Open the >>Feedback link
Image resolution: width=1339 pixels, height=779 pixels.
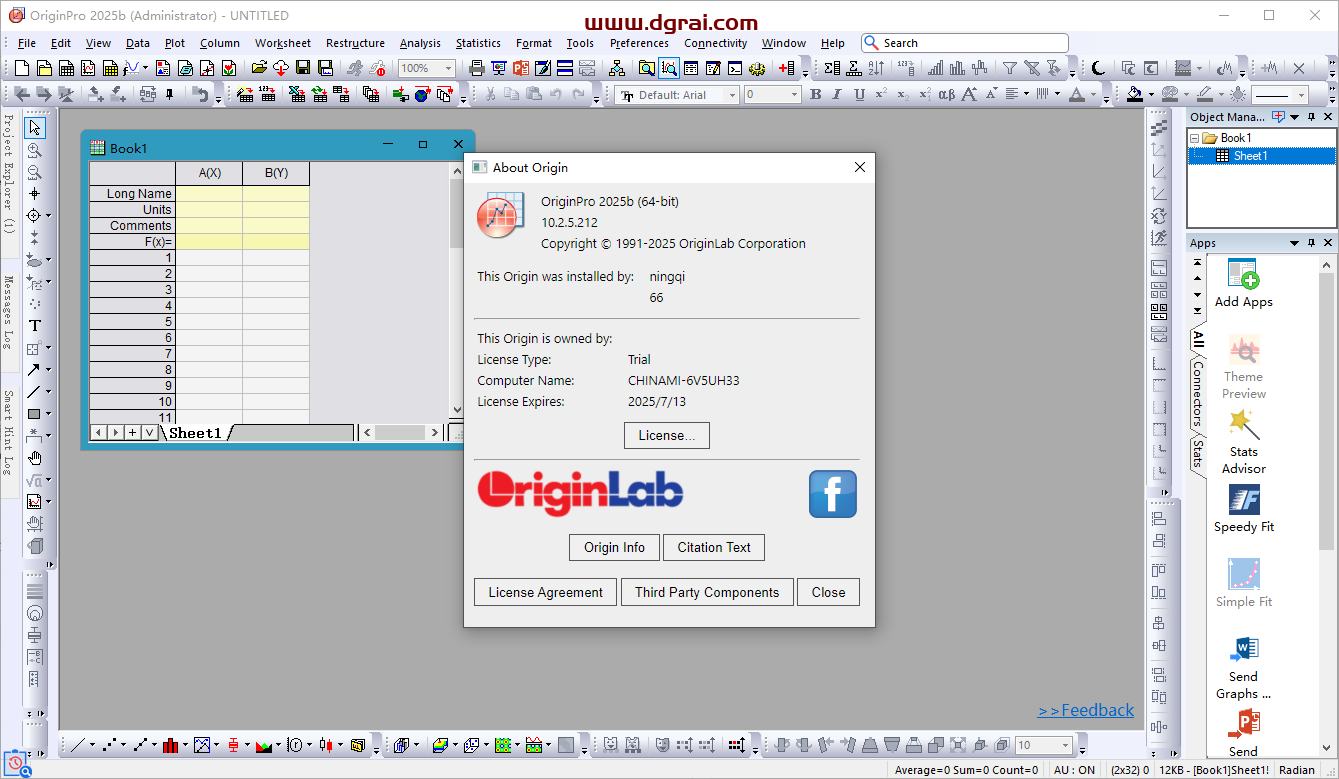pyautogui.click(x=1086, y=710)
